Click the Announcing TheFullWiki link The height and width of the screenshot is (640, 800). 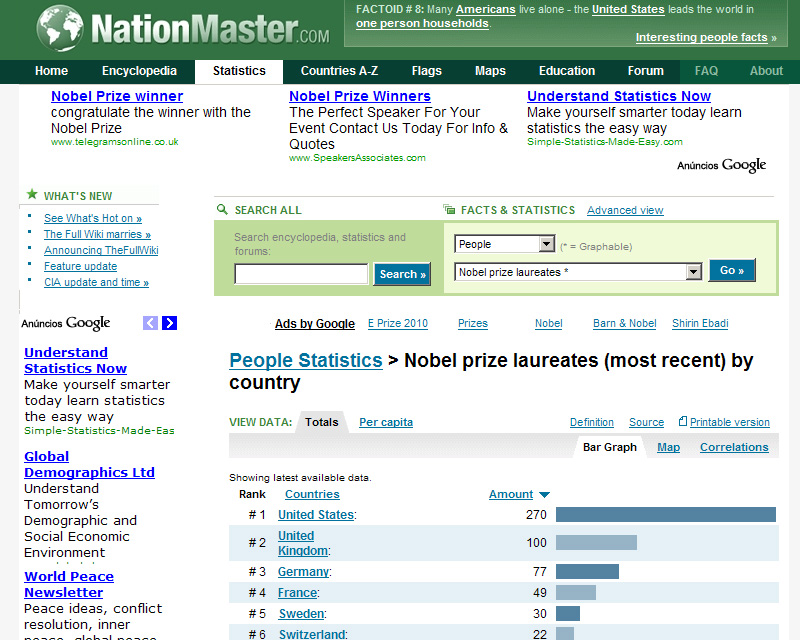click(101, 250)
